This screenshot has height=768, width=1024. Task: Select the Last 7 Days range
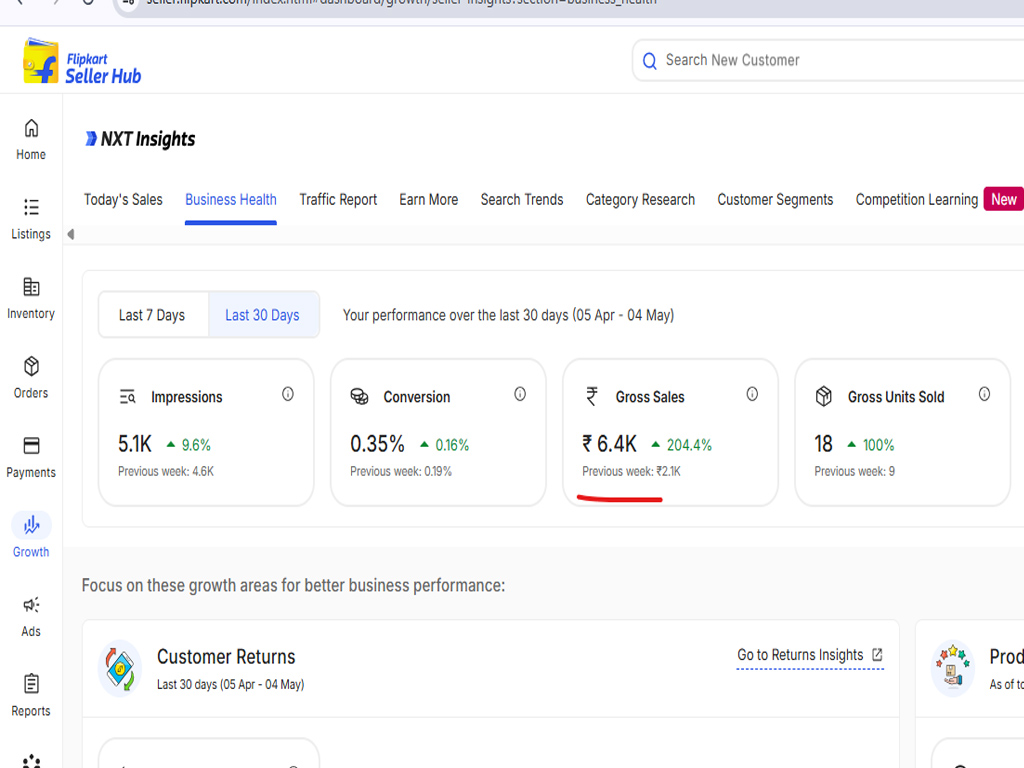coord(152,315)
